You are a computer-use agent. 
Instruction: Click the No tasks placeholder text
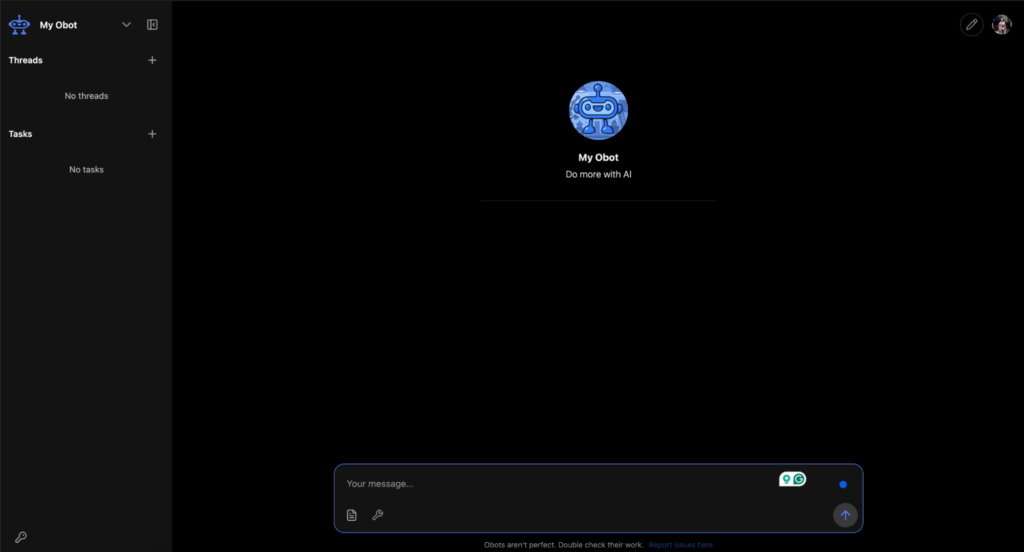[86, 170]
